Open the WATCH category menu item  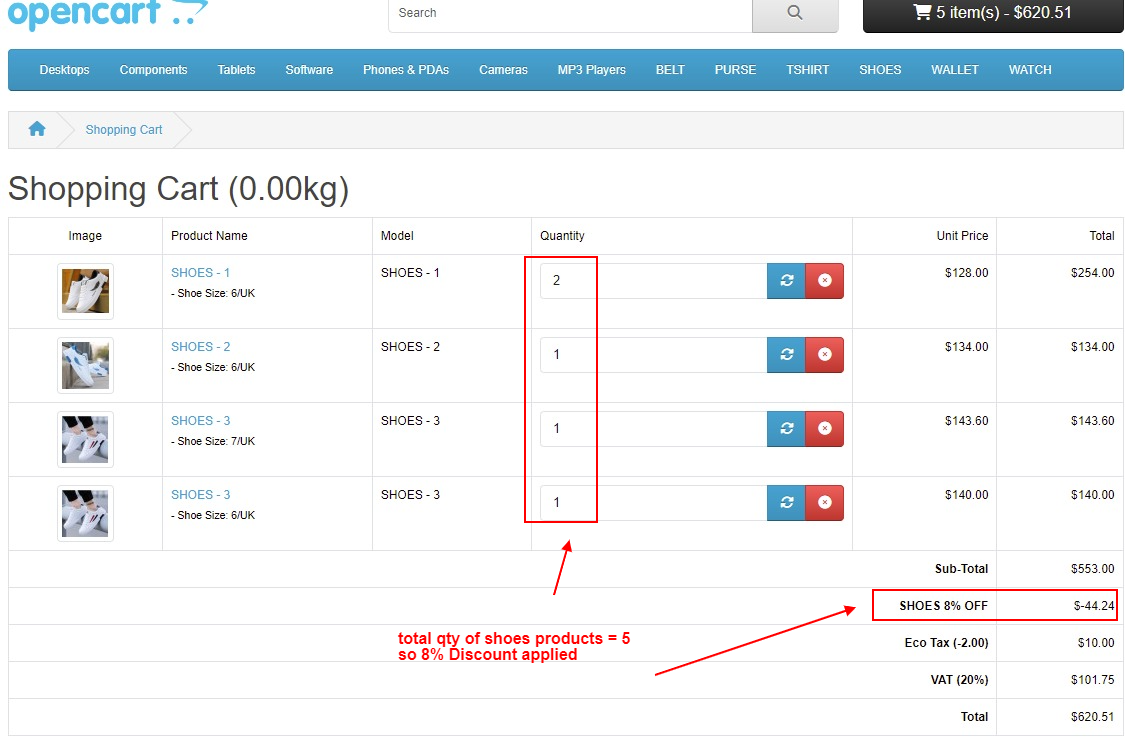click(1029, 70)
